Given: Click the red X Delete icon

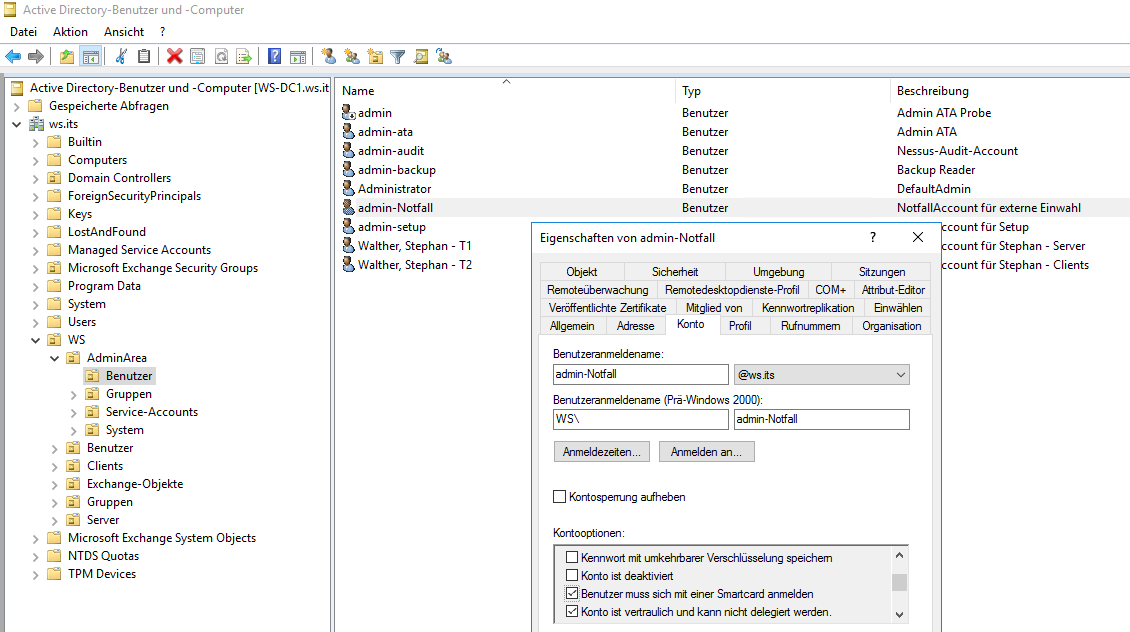Looking at the screenshot, I should point(174,56).
